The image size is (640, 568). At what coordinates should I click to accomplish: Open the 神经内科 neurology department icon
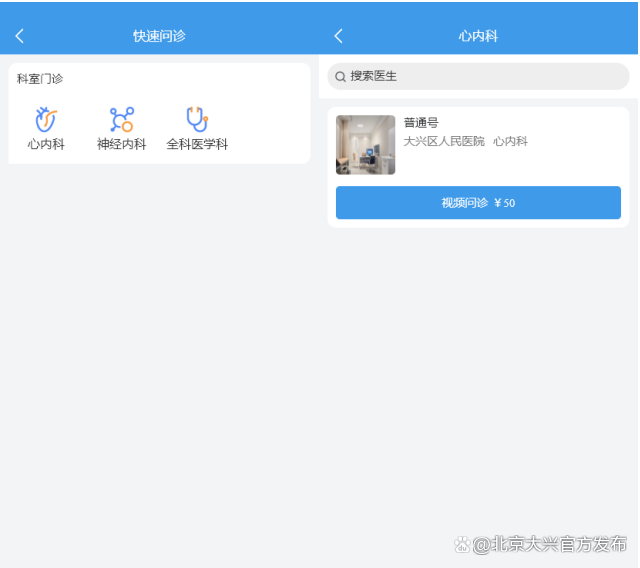point(122,119)
